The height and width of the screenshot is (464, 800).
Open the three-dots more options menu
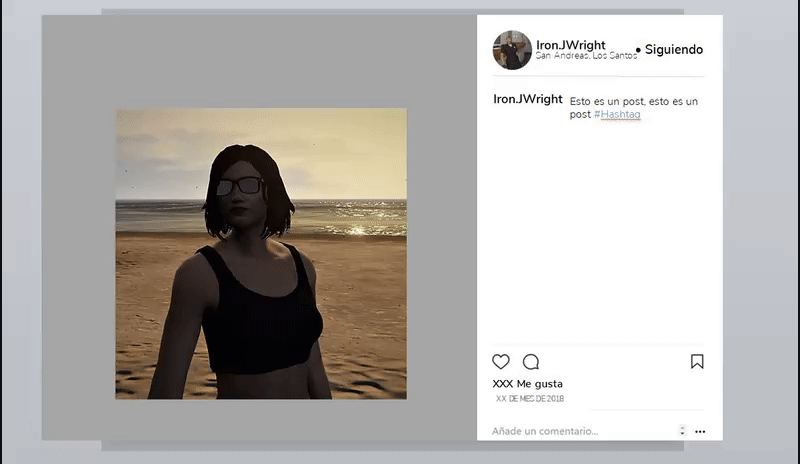pos(700,431)
